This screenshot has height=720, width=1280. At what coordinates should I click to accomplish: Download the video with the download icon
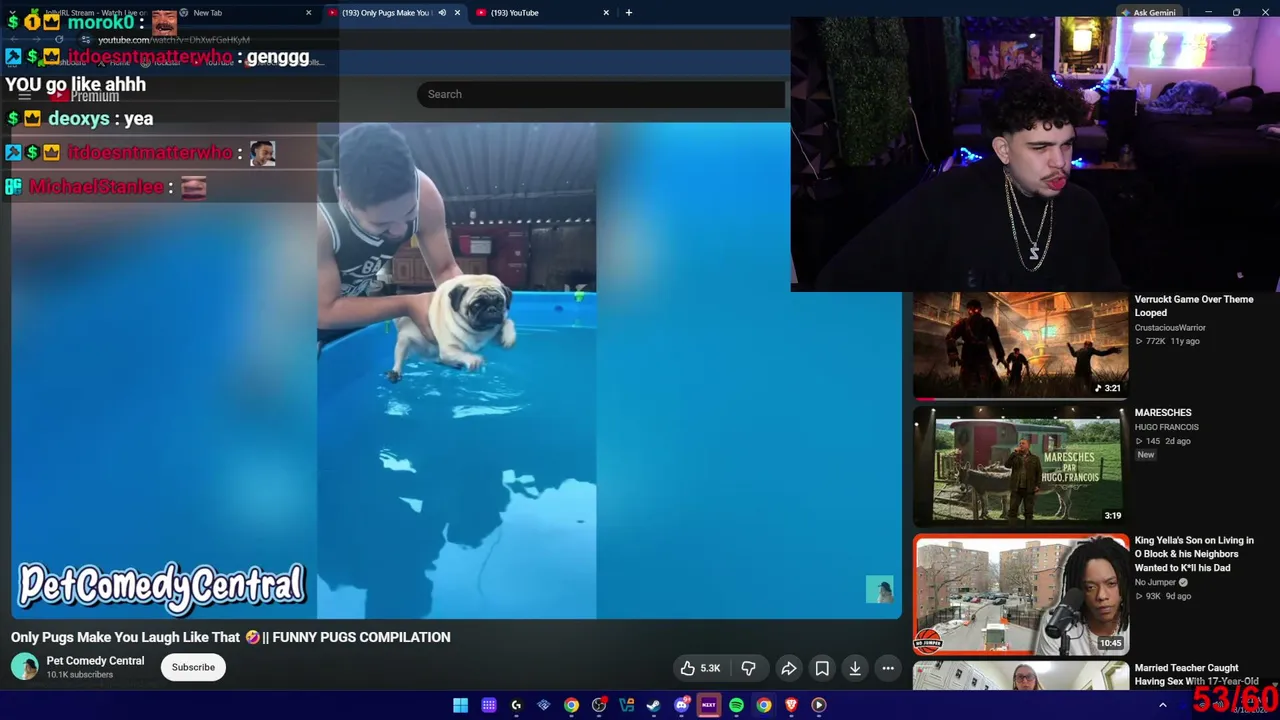coord(855,668)
